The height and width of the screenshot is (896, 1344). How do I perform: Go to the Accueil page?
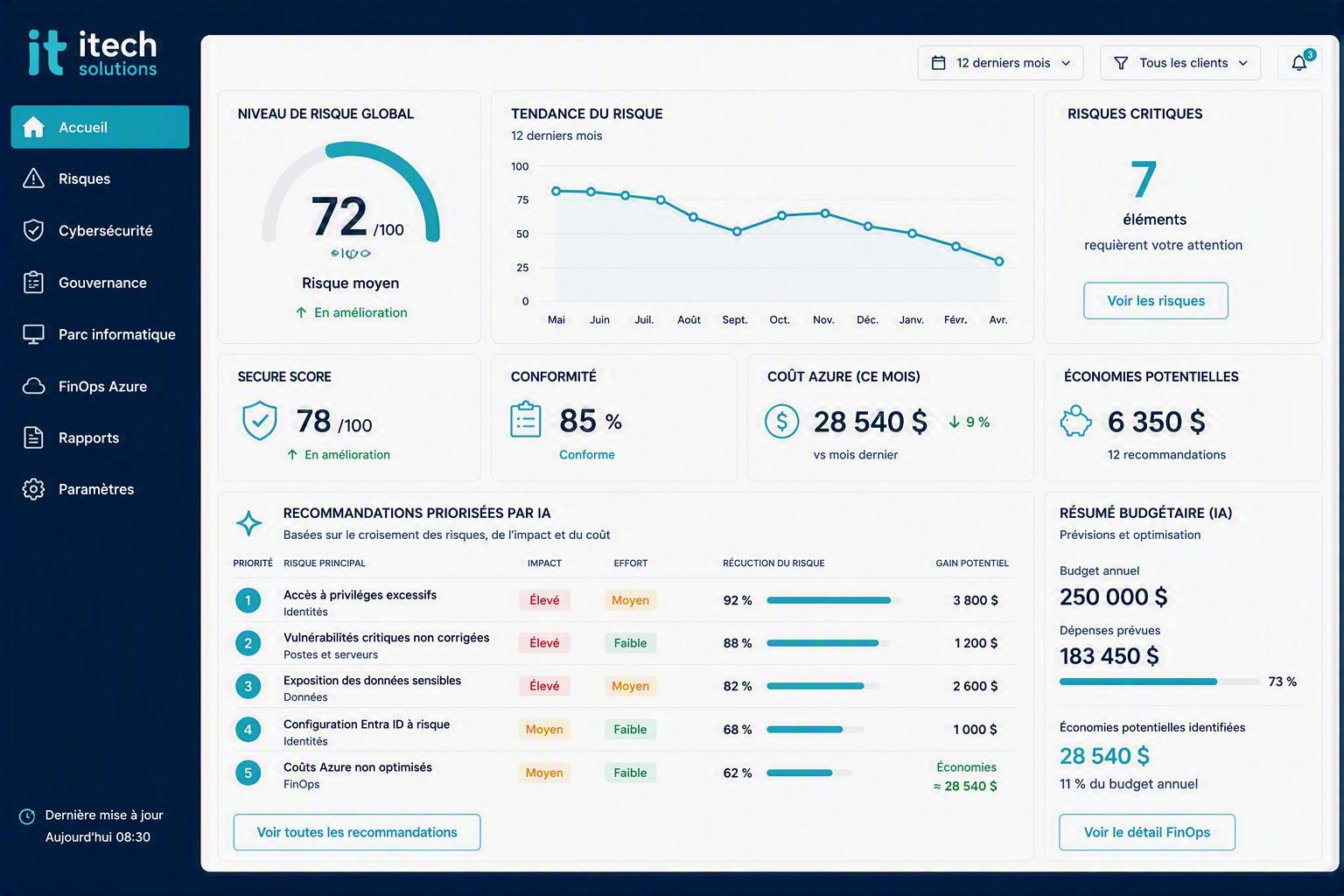click(100, 127)
